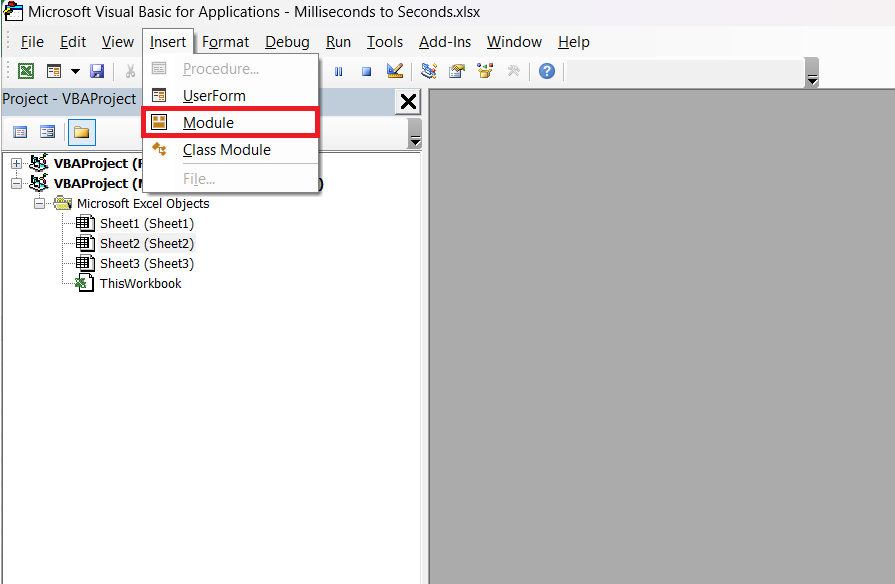Viewport: 895px width, 584px height.
Task: Open the Edit menu
Action: 73,42
